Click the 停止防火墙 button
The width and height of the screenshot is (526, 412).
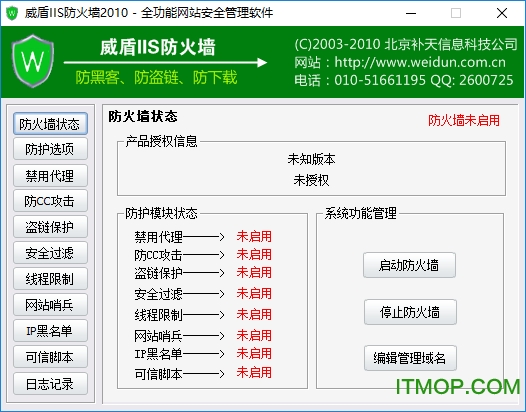pyautogui.click(x=410, y=312)
